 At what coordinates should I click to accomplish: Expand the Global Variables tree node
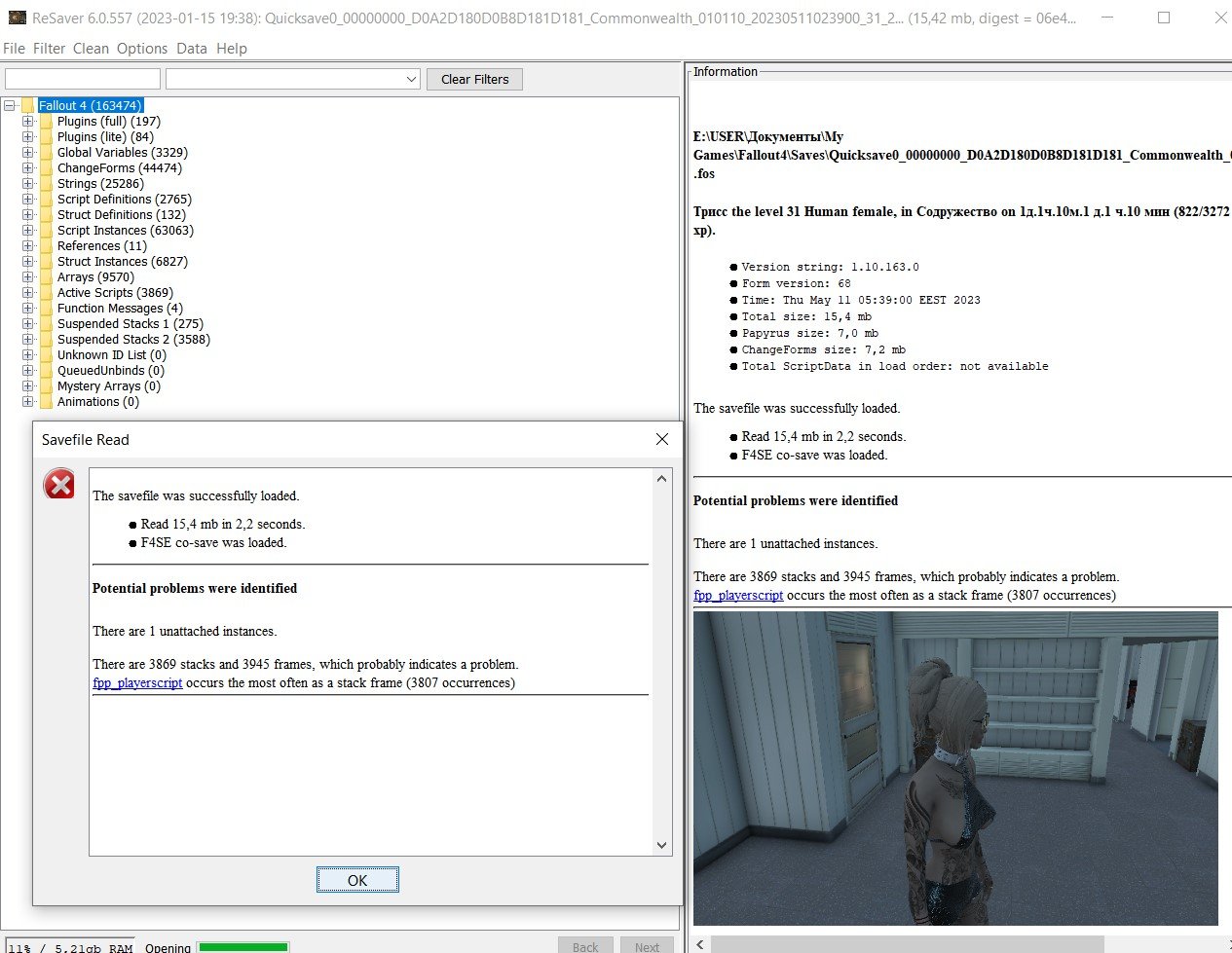point(28,153)
